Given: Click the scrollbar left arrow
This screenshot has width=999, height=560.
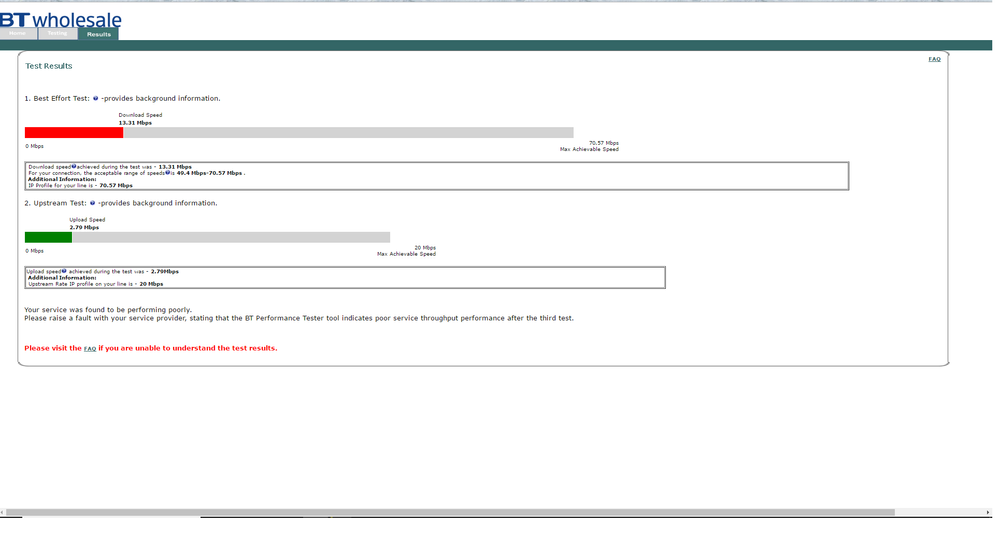Looking at the screenshot, I should click(x=3, y=512).
